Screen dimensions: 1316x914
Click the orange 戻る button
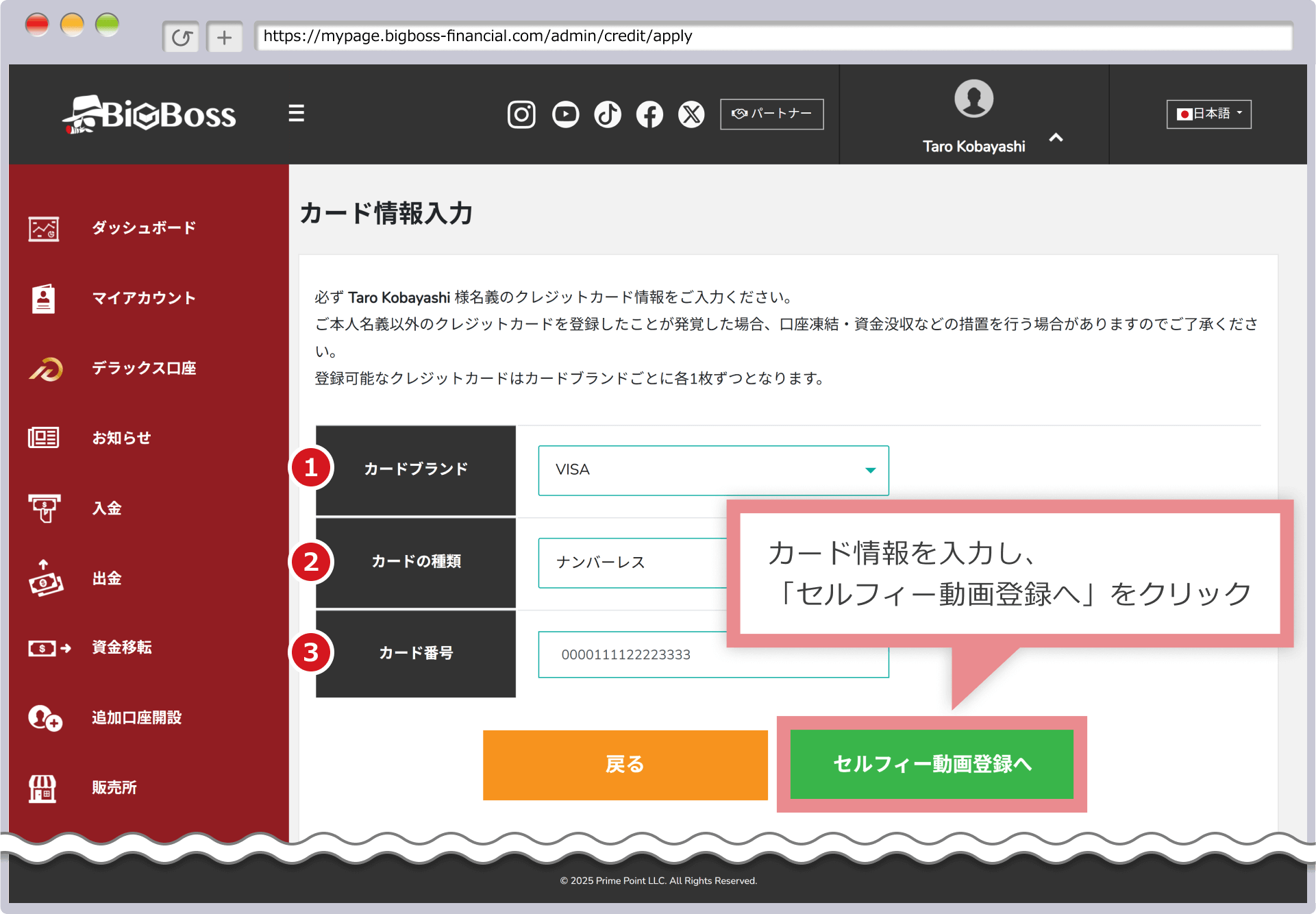625,765
